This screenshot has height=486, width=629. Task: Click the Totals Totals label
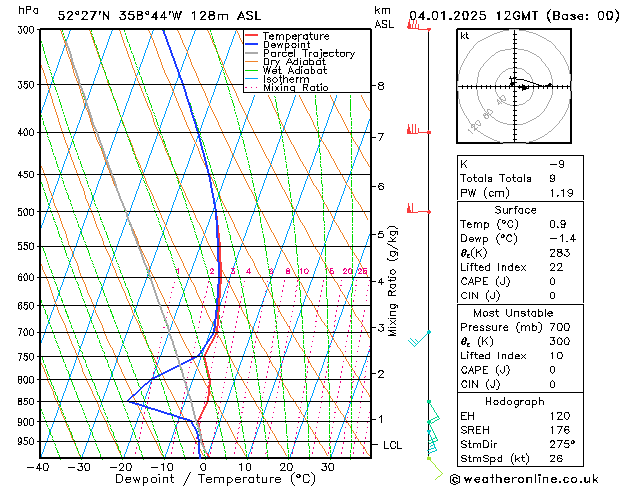[x=496, y=178]
